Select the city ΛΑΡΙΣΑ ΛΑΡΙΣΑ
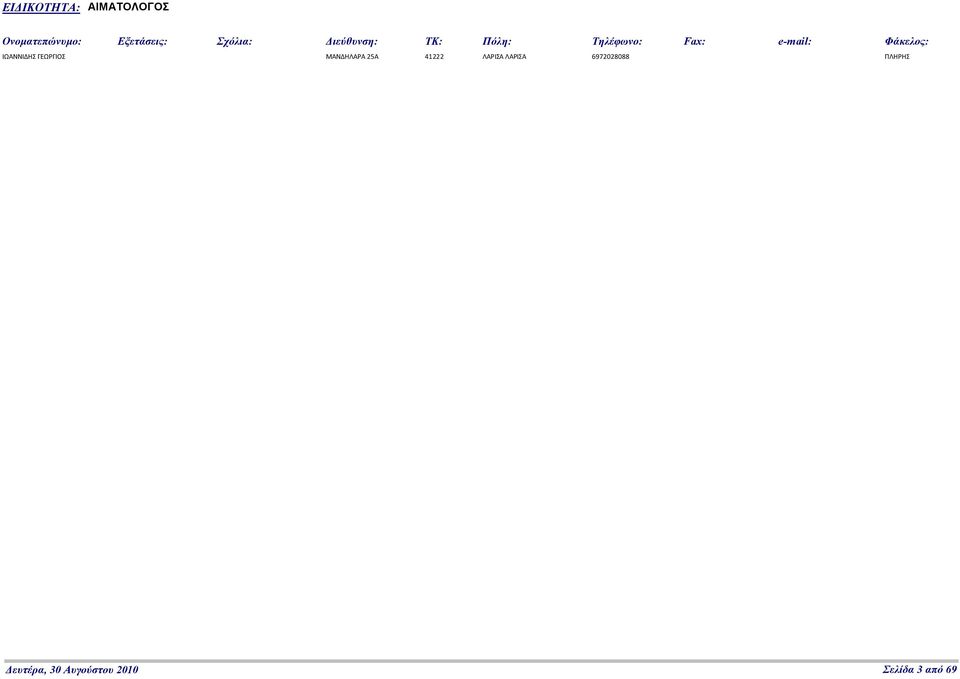This screenshot has width=960, height=679. pyautogui.click(x=504, y=56)
